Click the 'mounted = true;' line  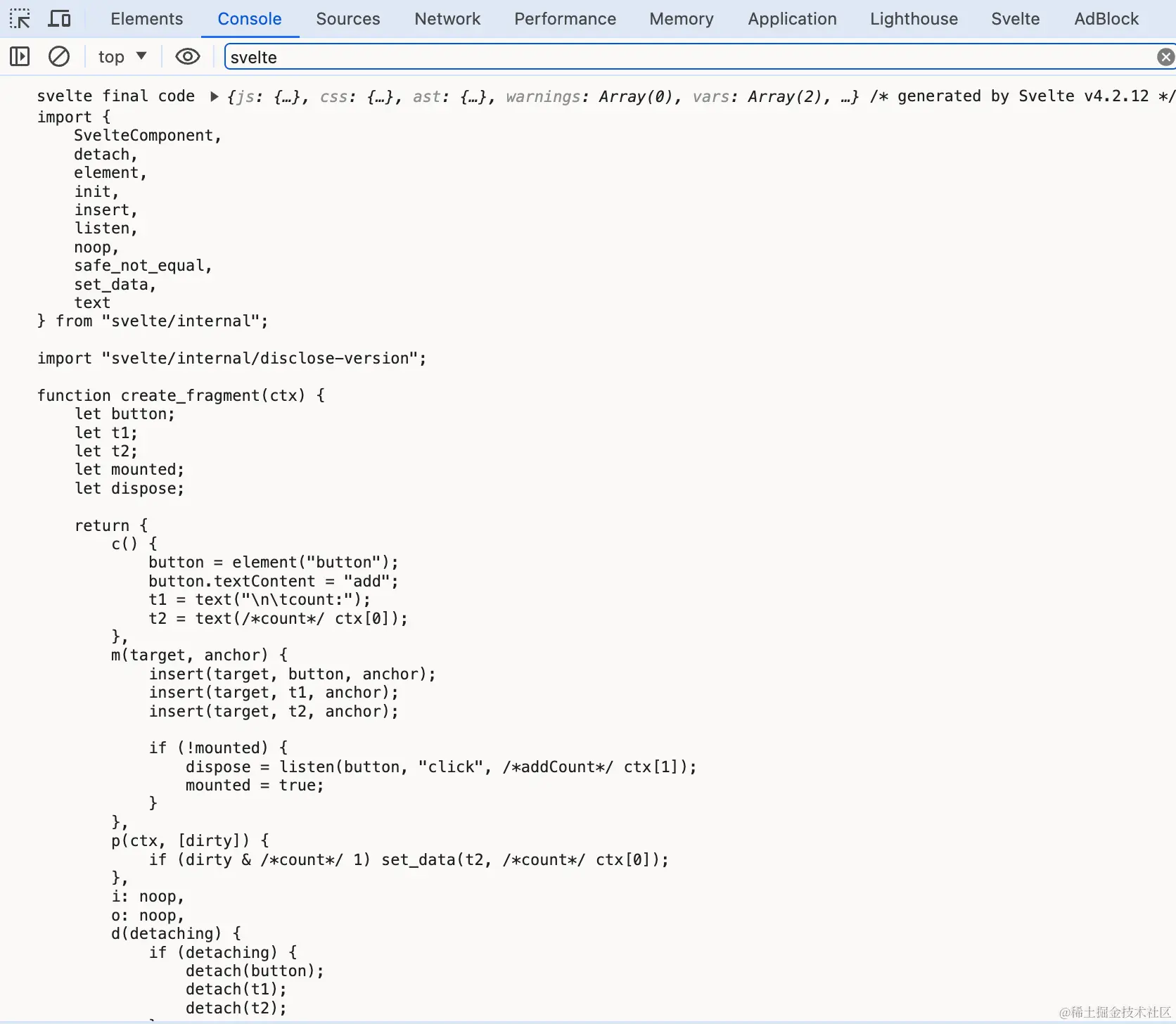[x=255, y=785]
